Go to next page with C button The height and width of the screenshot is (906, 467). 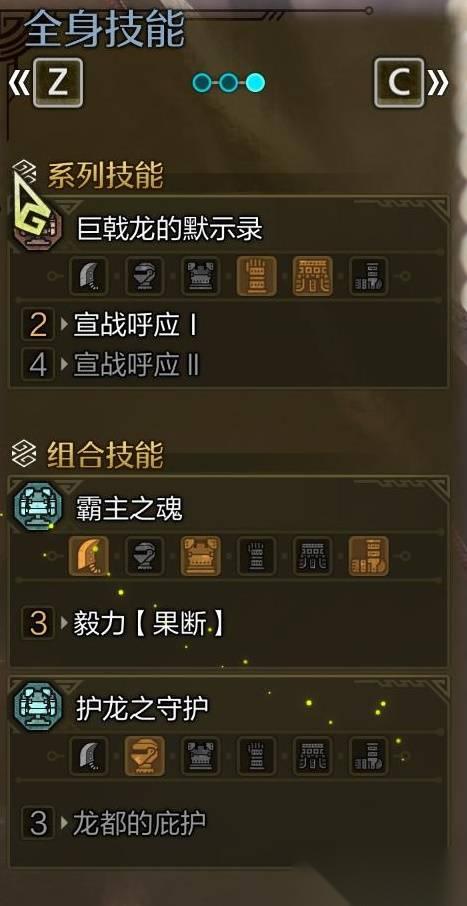pos(399,83)
